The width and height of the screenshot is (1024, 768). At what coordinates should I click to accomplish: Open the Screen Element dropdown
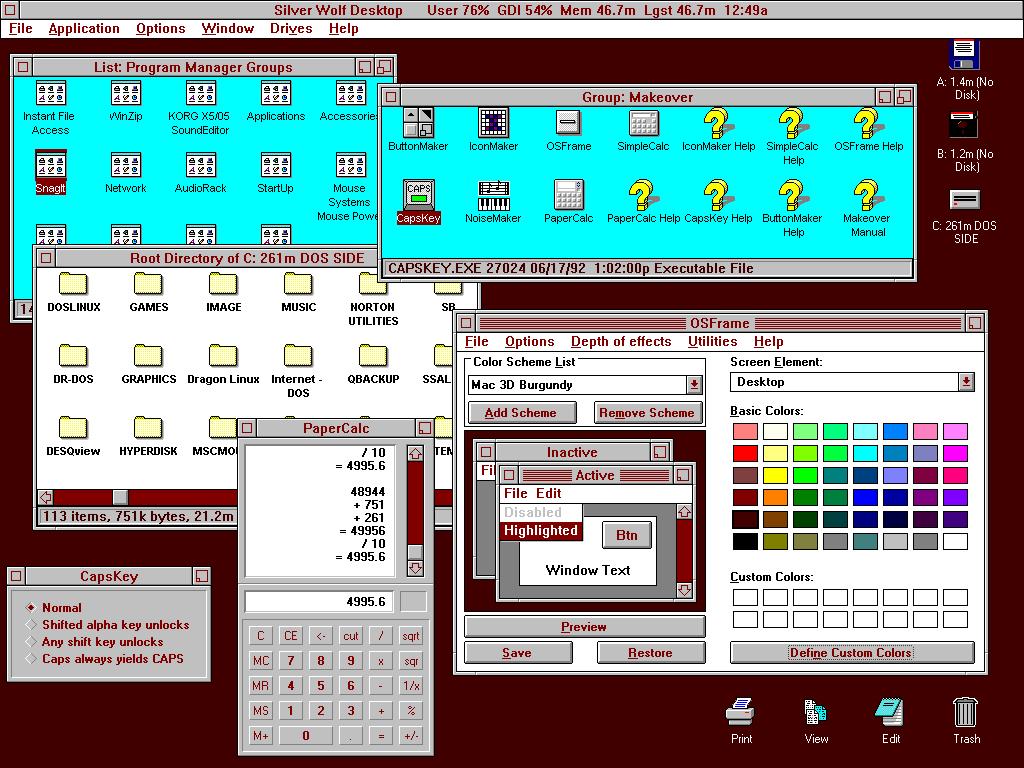click(965, 382)
